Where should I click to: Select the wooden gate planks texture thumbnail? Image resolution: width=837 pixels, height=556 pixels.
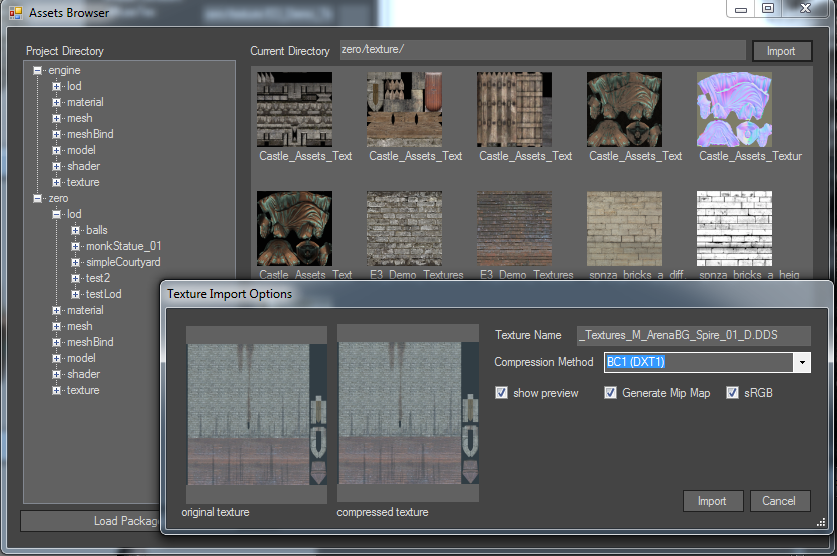click(515, 109)
